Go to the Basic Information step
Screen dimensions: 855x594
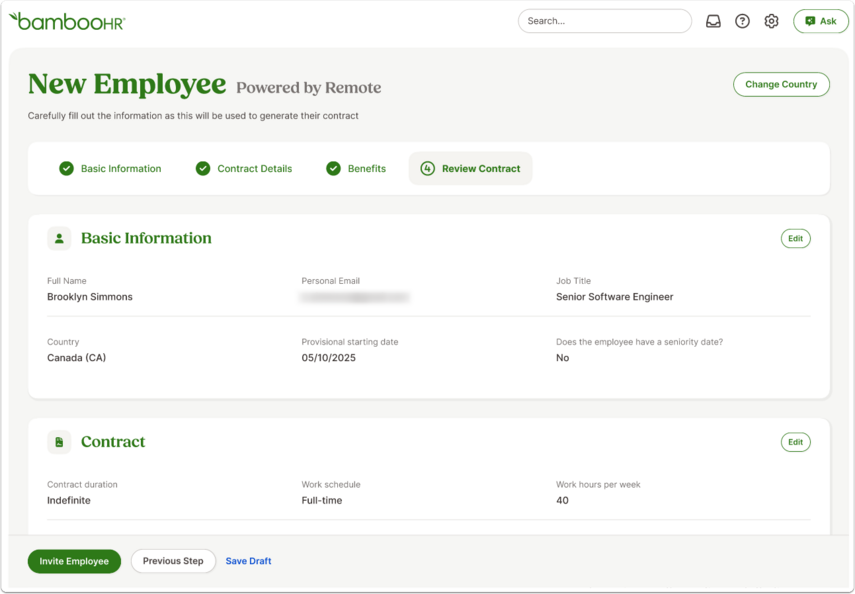[110, 169]
